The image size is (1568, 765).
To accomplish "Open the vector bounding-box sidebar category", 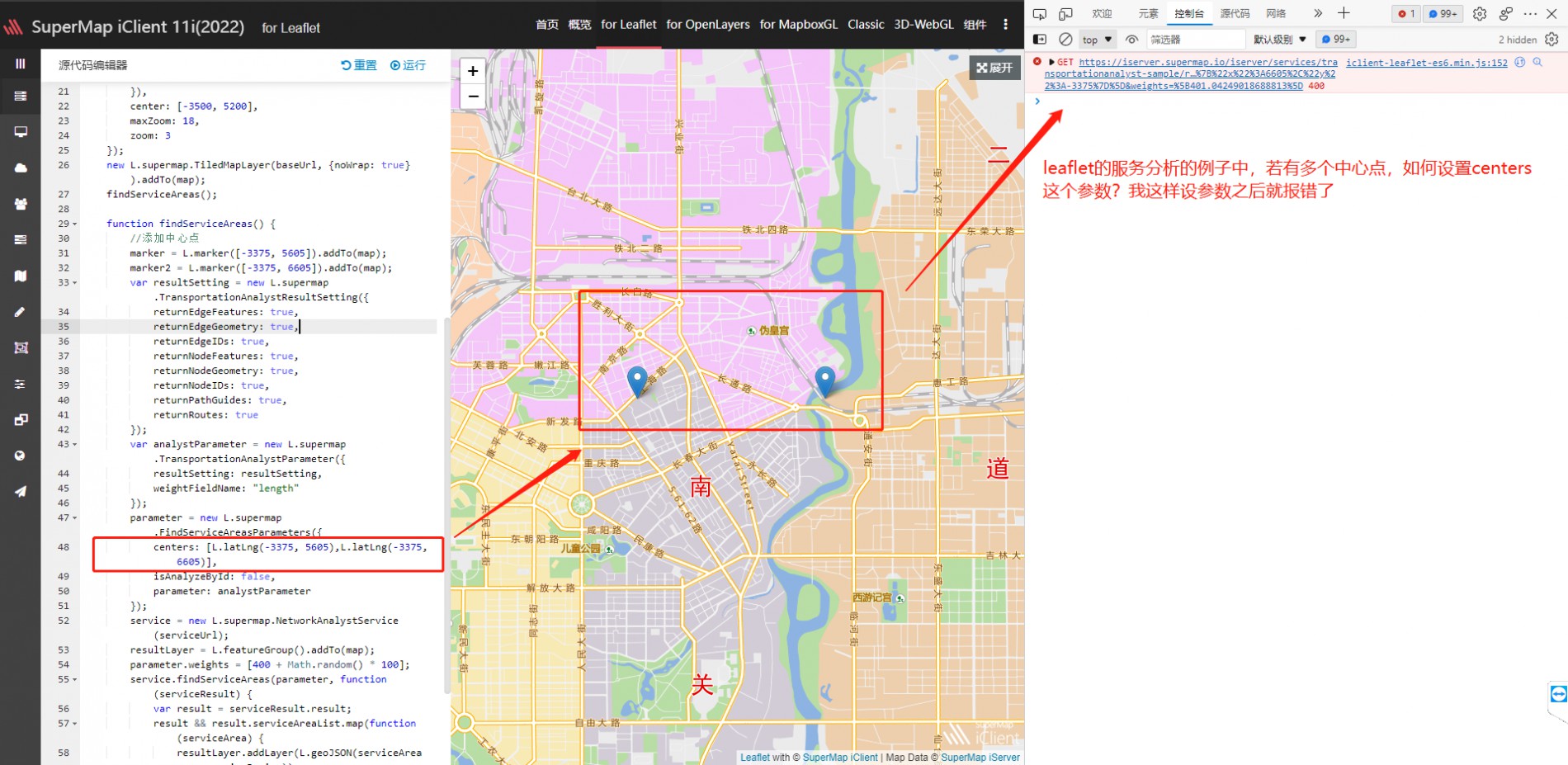I will pos(21,347).
